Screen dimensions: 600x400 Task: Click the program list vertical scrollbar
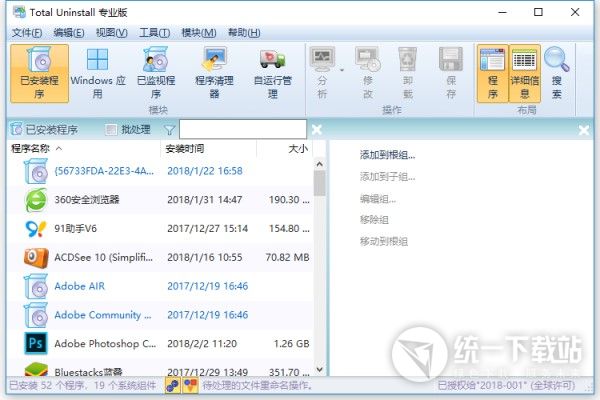(x=319, y=260)
